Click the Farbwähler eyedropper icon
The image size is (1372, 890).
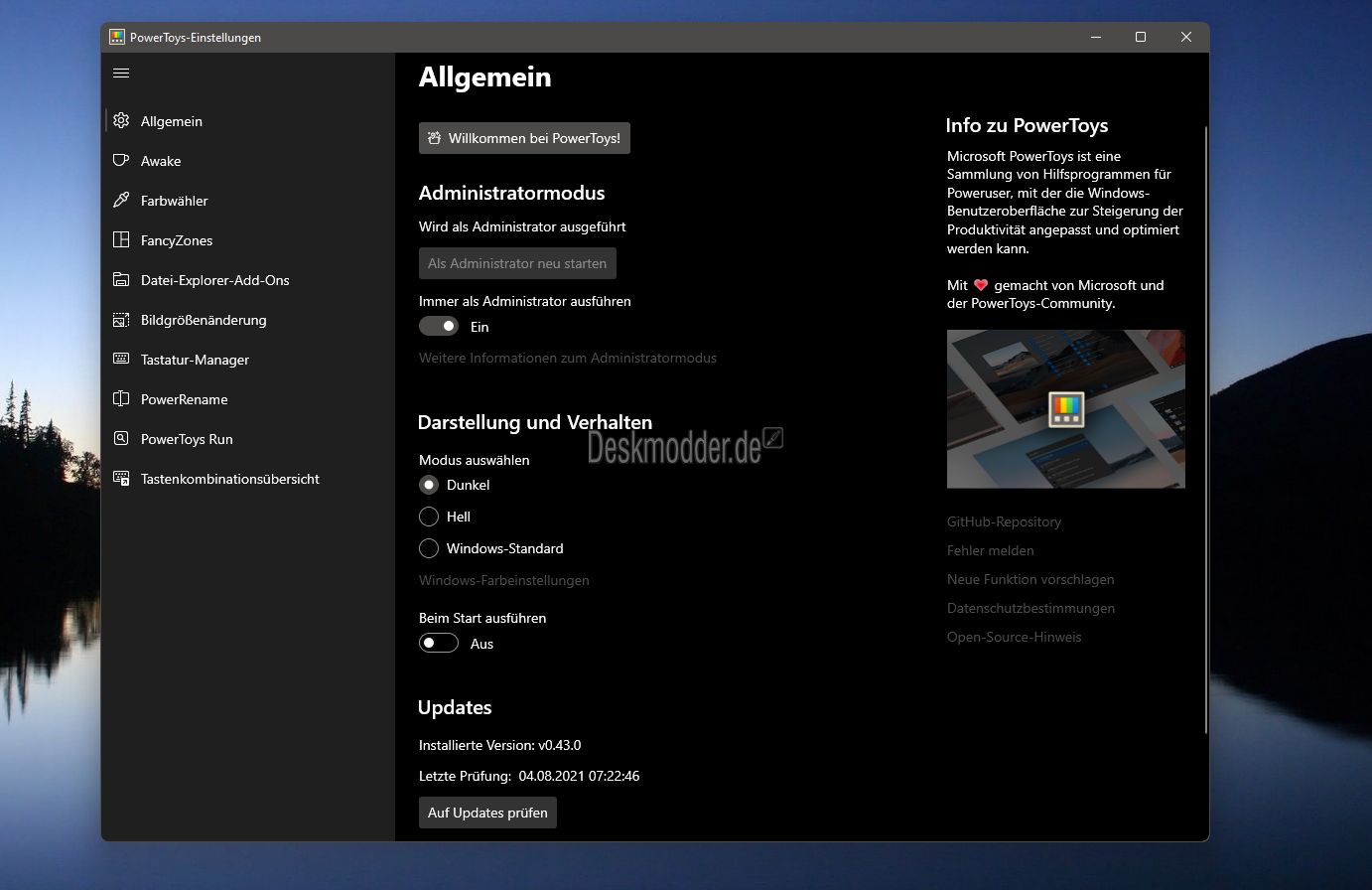tap(121, 200)
